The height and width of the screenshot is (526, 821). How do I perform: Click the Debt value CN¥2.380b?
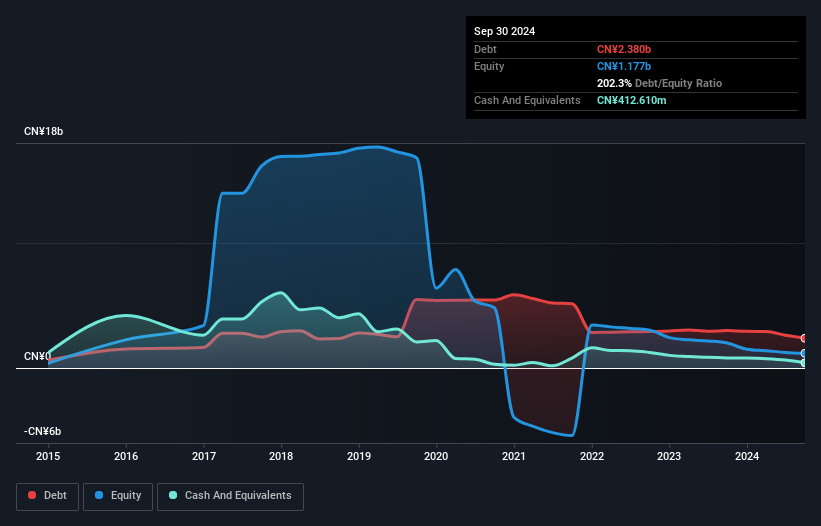(x=624, y=49)
